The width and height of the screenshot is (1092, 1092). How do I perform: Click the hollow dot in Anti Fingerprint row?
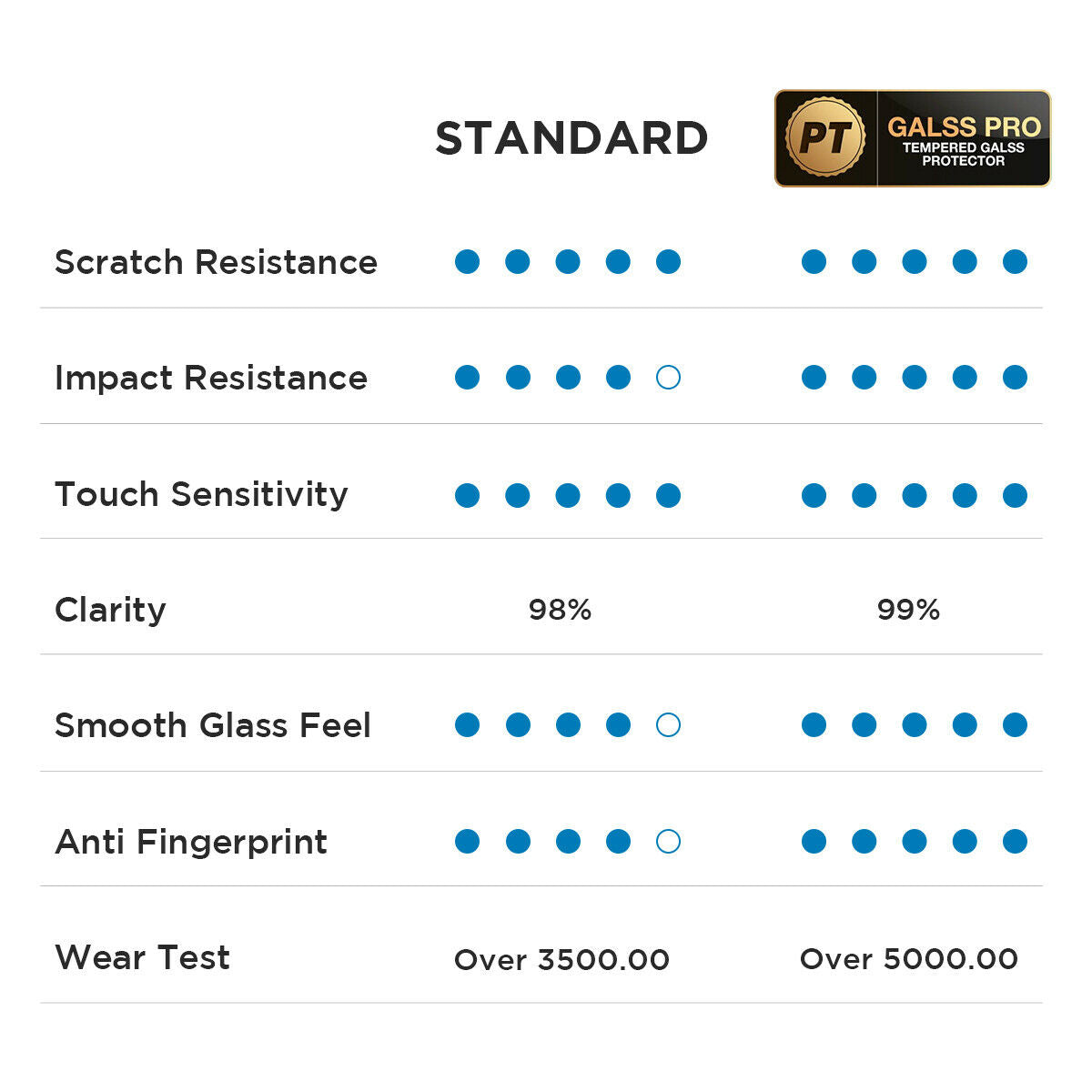(x=668, y=842)
